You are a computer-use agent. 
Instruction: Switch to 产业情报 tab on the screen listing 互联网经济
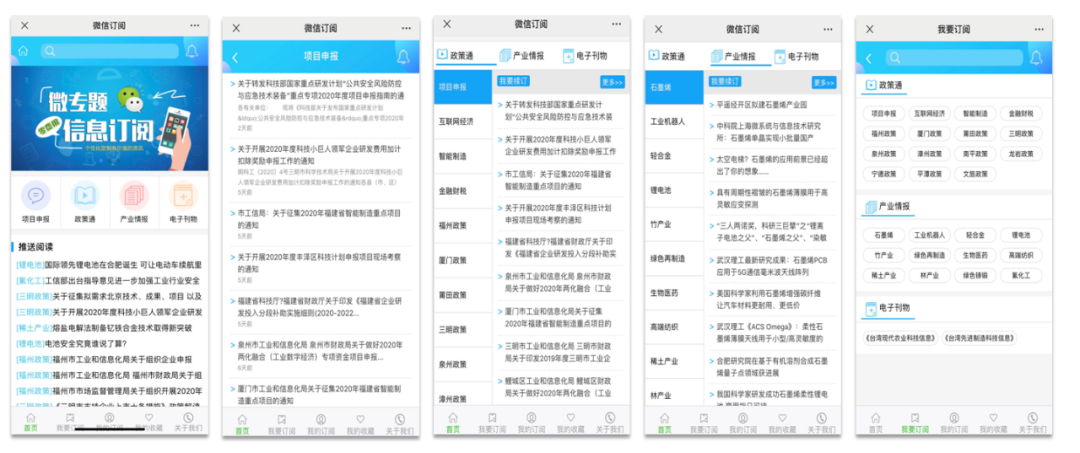521,56
